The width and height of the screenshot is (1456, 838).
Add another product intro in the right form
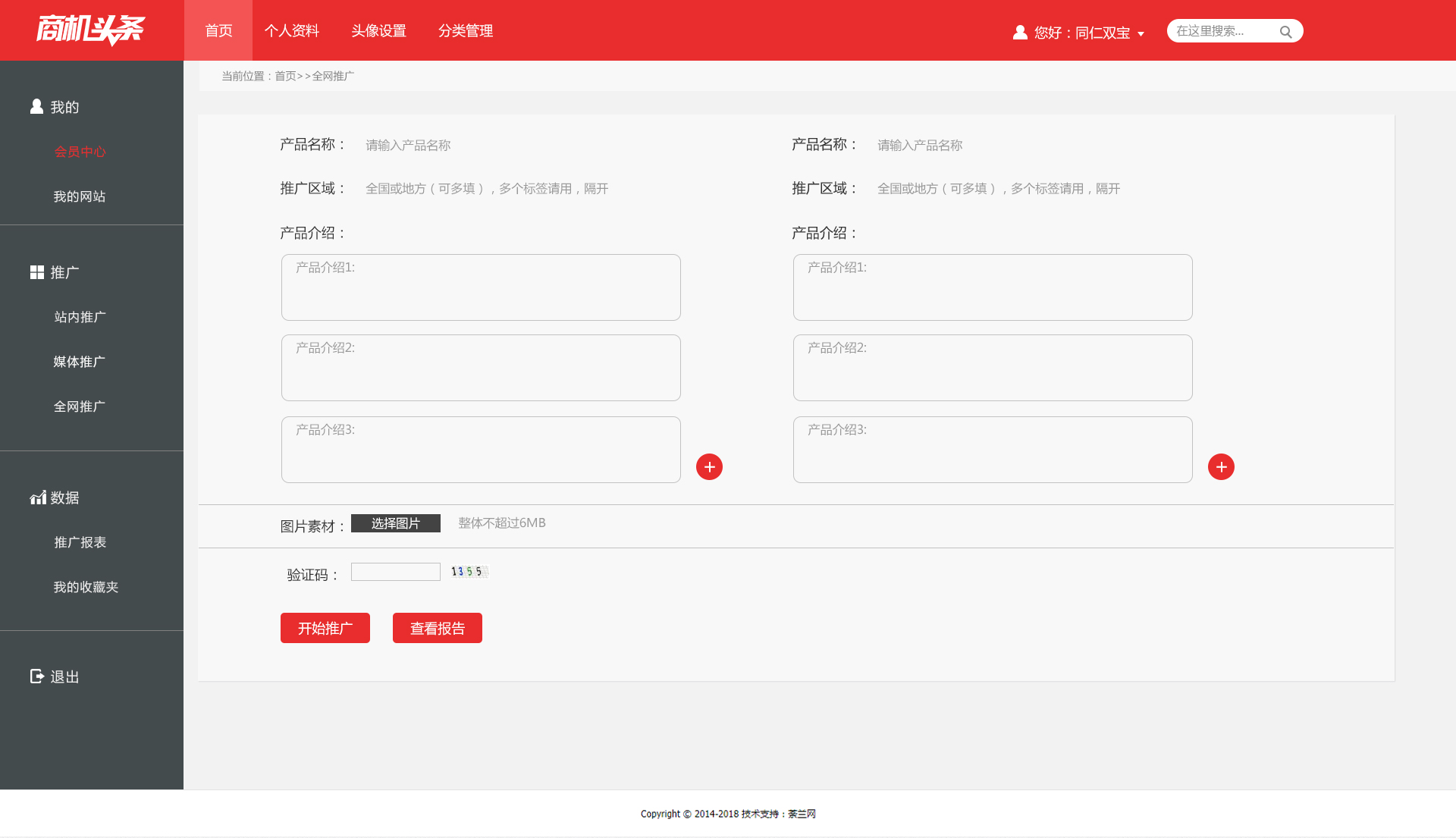point(1221,466)
